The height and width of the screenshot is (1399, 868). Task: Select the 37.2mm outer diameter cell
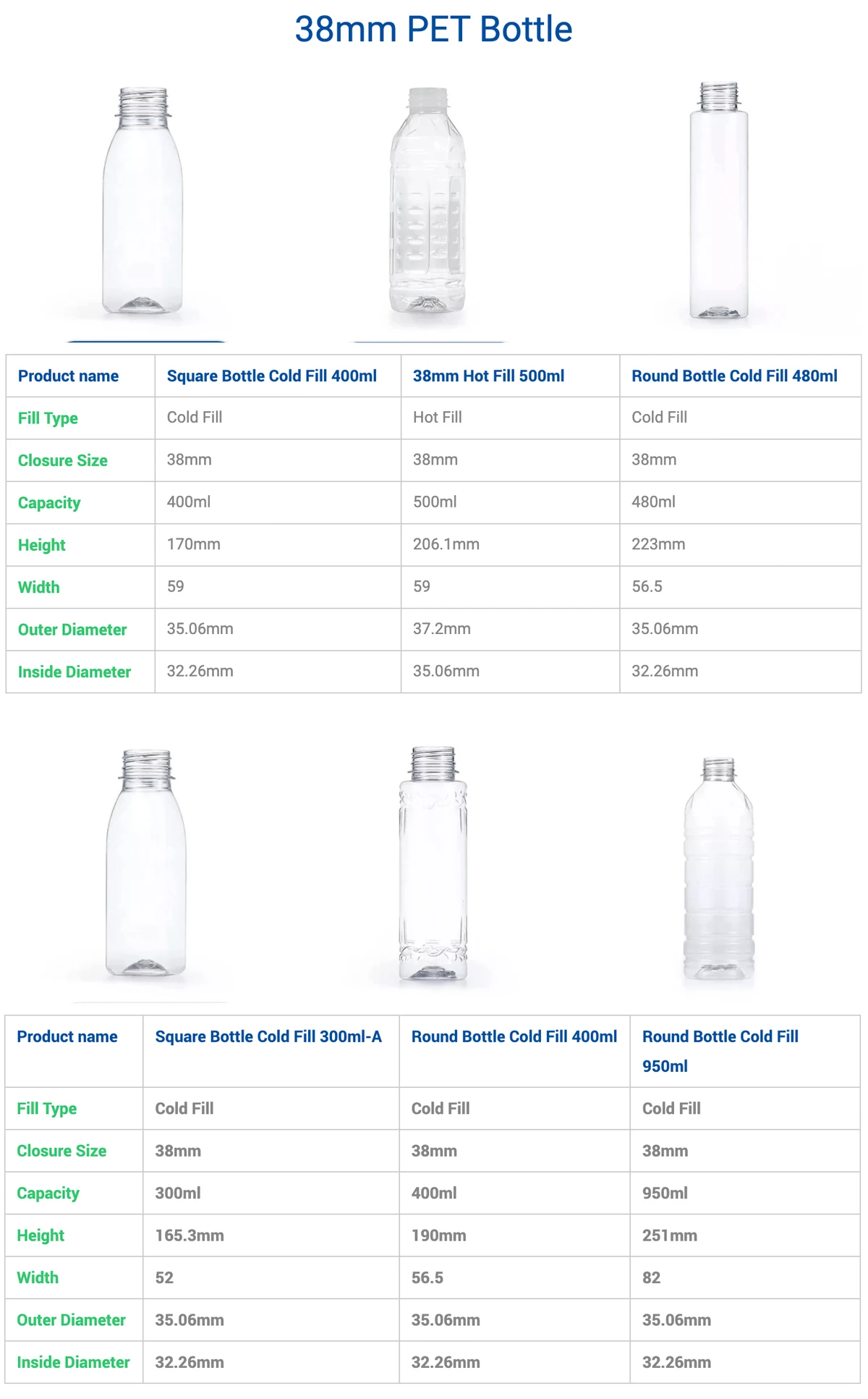click(510, 630)
